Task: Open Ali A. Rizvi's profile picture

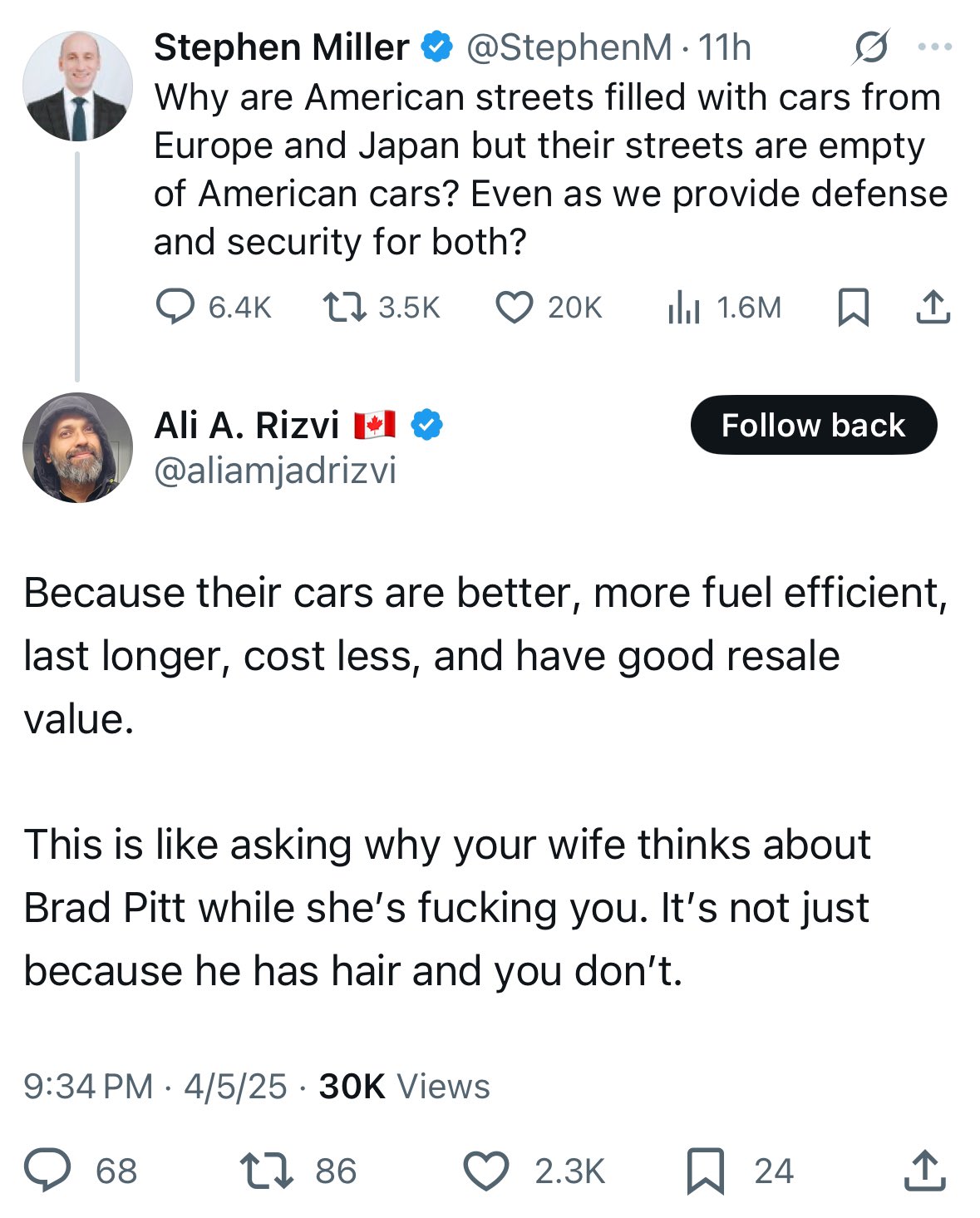Action: 77,447
